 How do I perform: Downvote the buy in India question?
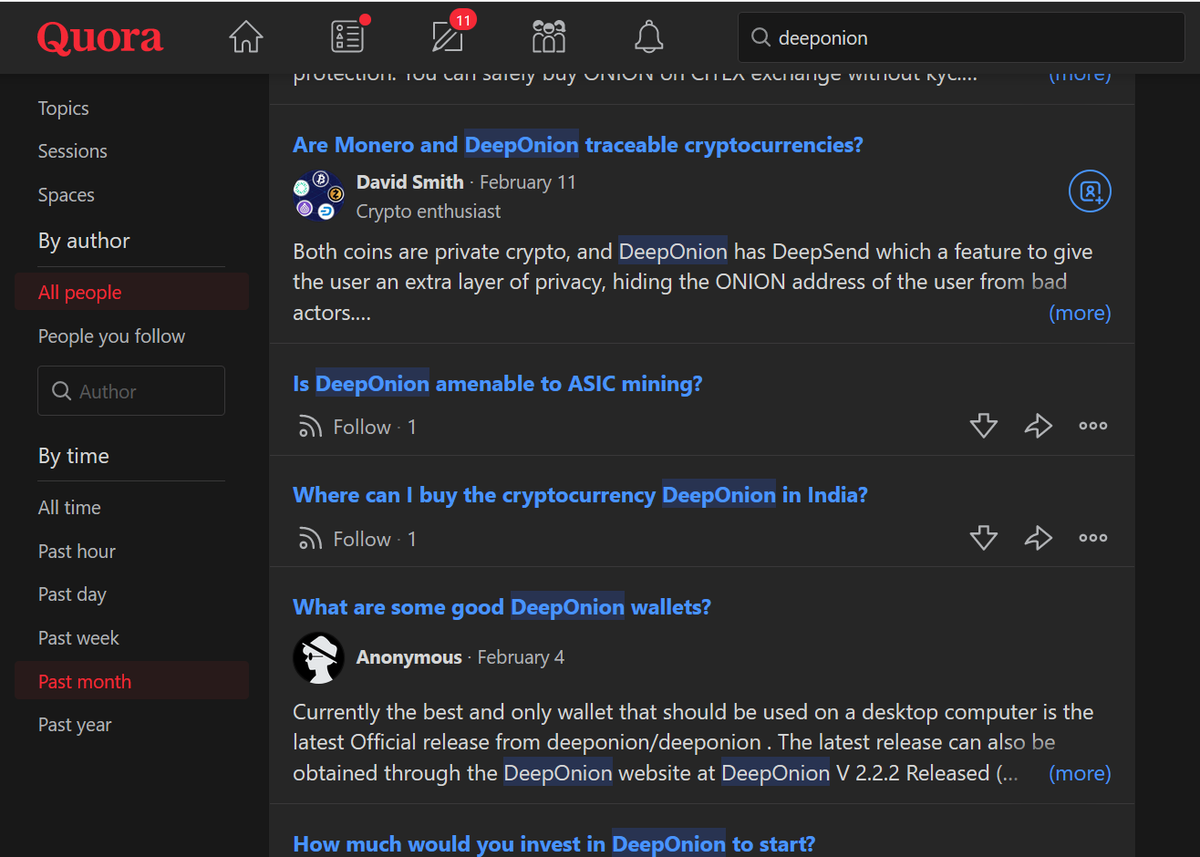tap(984, 538)
